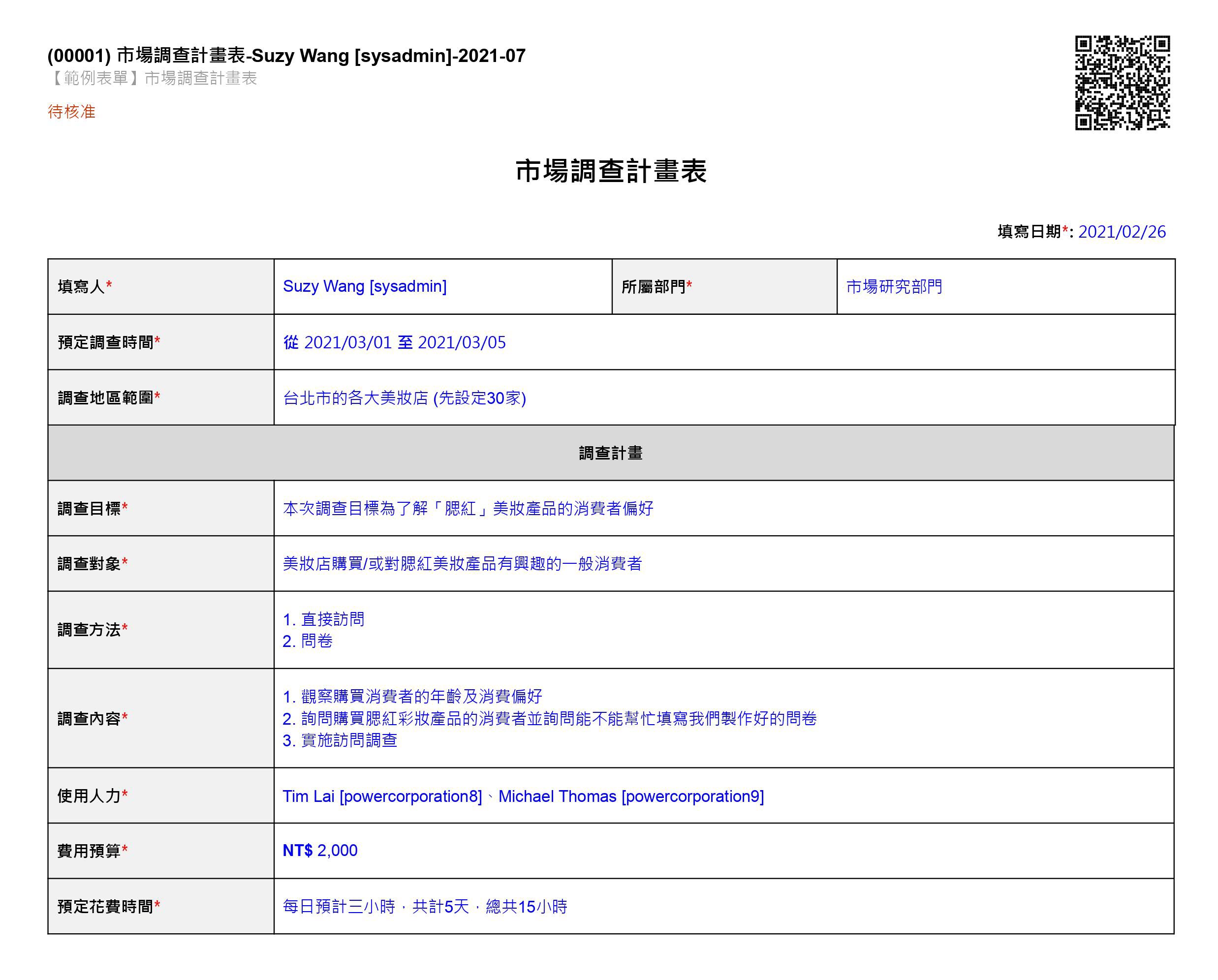Image resolution: width=1218 pixels, height=980 pixels.
Task: Click the 調查目標 objective text
Action: point(468,508)
